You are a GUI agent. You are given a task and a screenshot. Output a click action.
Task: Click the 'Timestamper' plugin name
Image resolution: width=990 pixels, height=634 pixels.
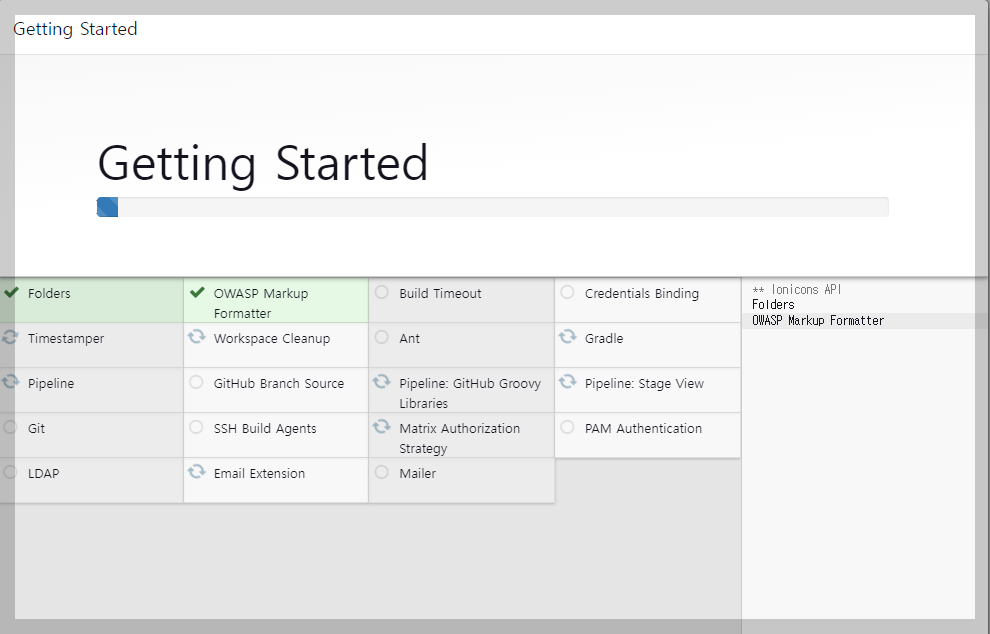[x=66, y=338]
